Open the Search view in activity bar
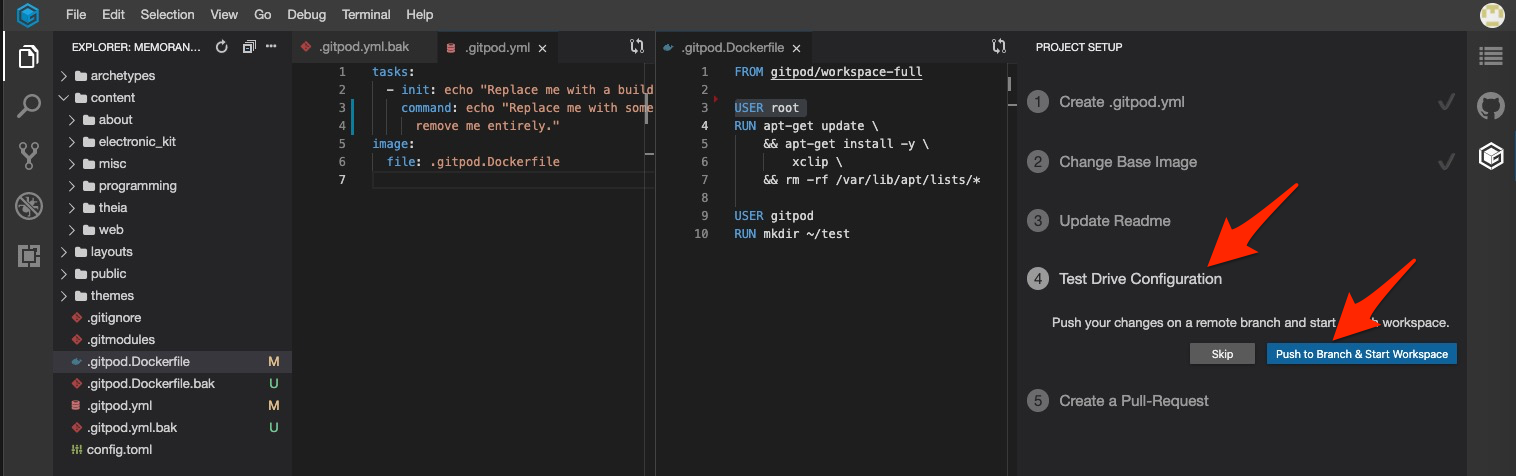The height and width of the screenshot is (476, 1516). [28, 106]
